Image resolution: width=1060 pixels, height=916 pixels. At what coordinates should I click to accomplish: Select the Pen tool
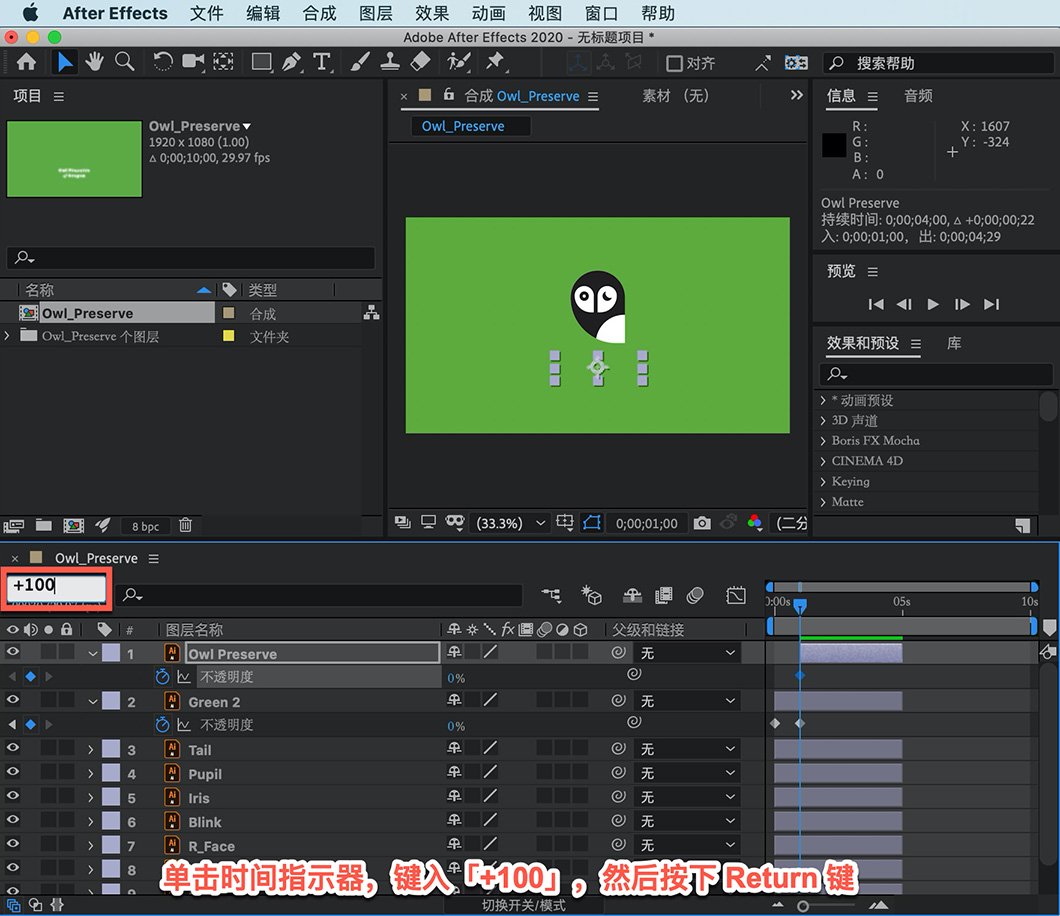click(291, 62)
